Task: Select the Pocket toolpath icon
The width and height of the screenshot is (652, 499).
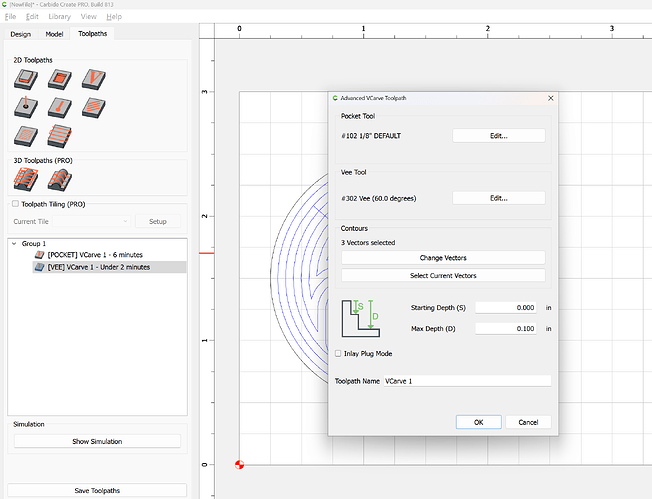Action: (59, 79)
